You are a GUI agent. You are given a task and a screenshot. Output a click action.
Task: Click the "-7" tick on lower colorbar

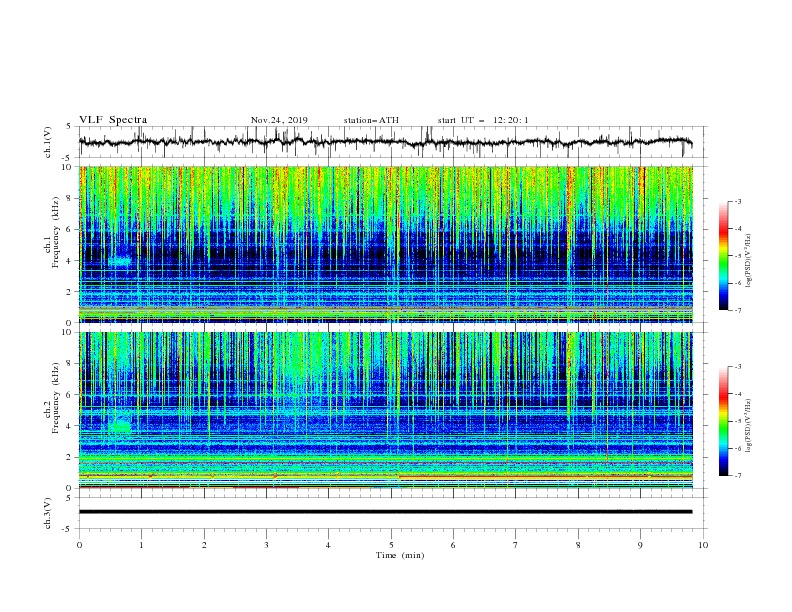(738, 475)
